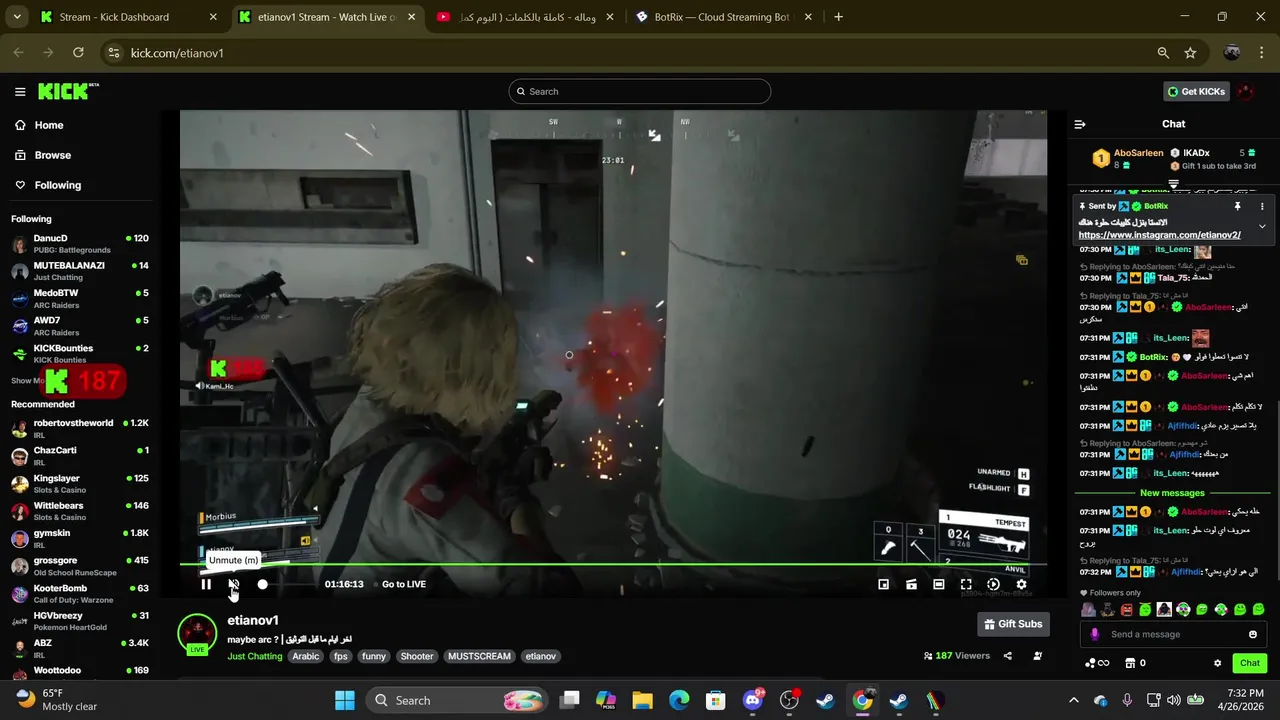Click Go to LIVE in the player

pyautogui.click(x=404, y=584)
